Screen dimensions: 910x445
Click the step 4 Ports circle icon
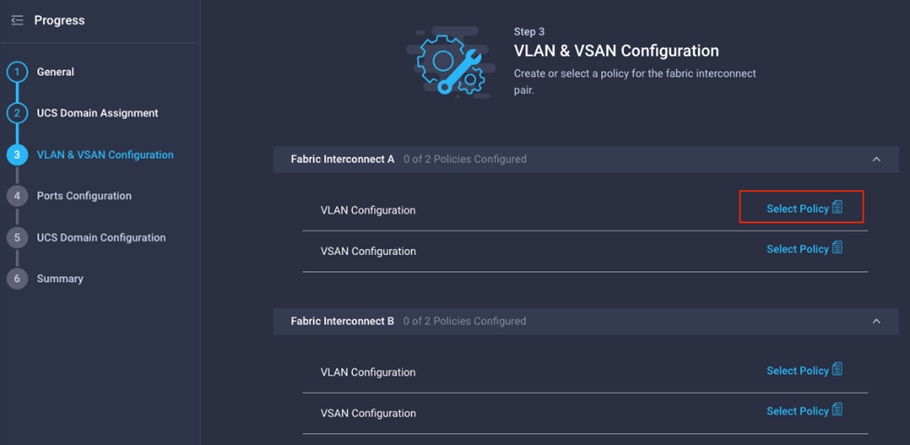(17, 196)
